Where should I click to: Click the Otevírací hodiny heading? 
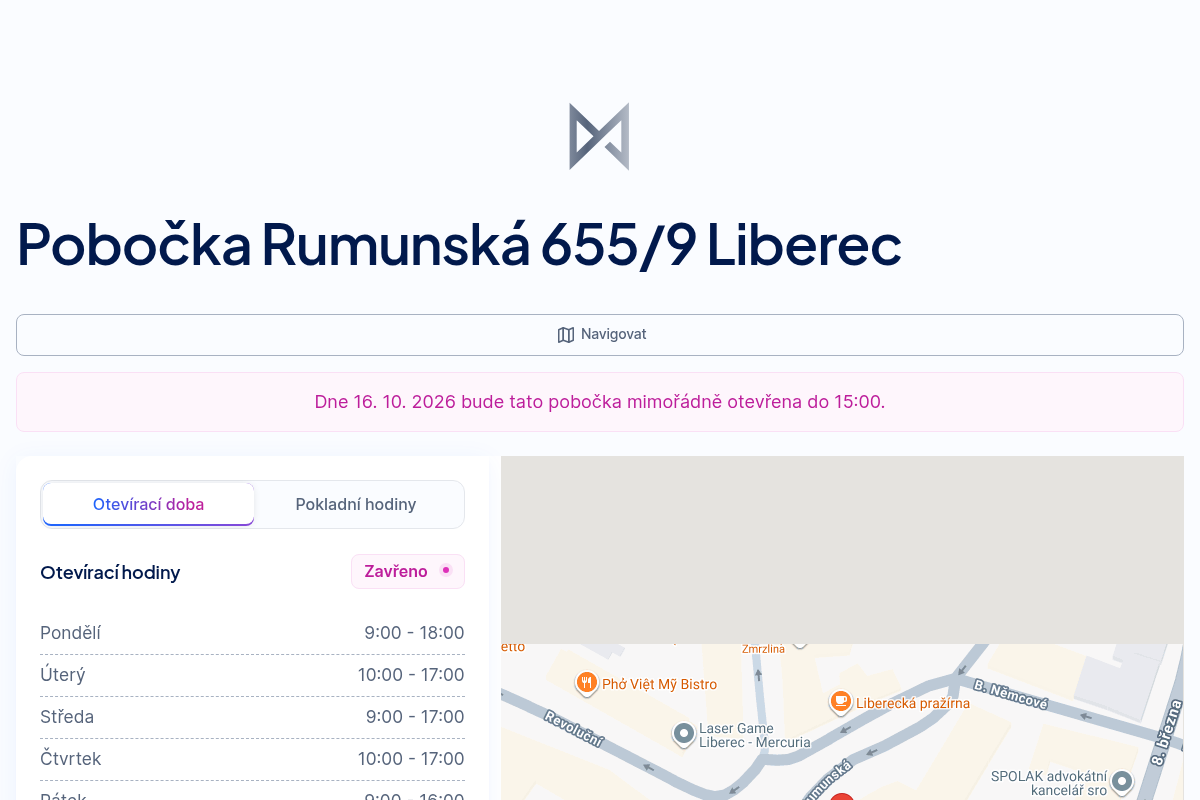coord(110,573)
